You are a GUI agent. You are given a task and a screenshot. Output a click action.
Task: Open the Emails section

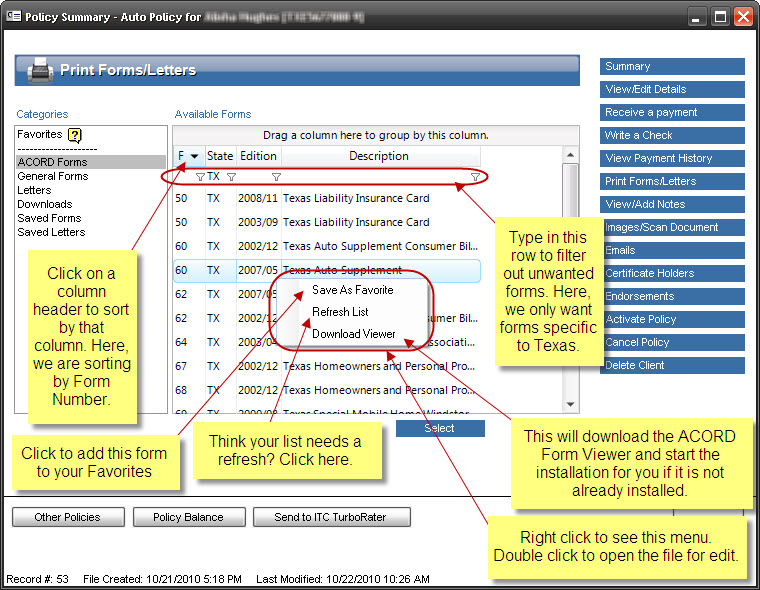coord(674,250)
